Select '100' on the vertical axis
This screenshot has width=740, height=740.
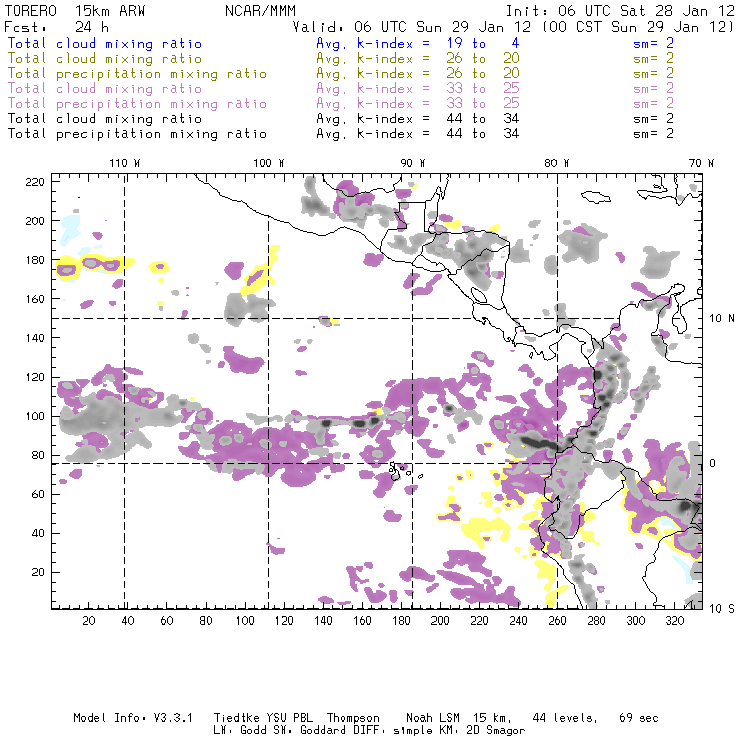35,416
